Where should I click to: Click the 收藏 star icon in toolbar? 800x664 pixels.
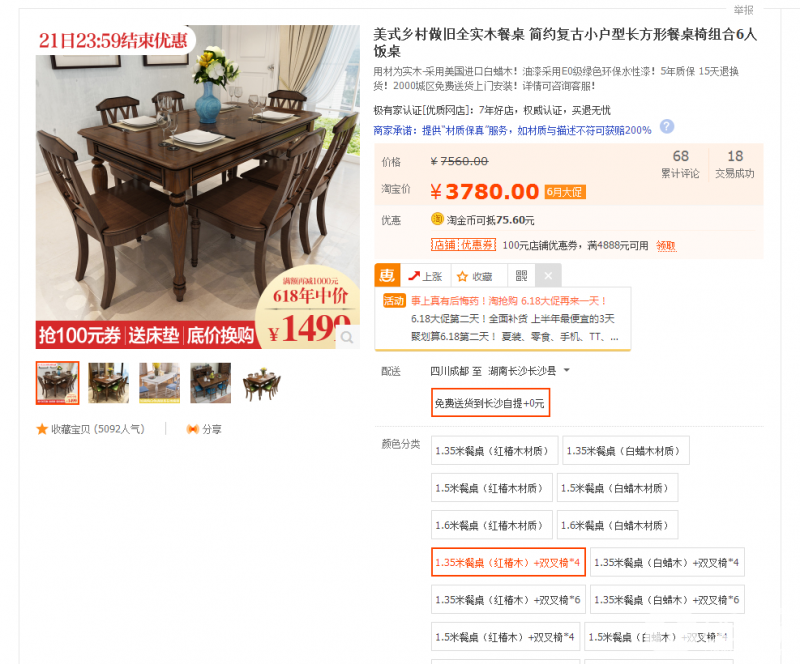462,277
